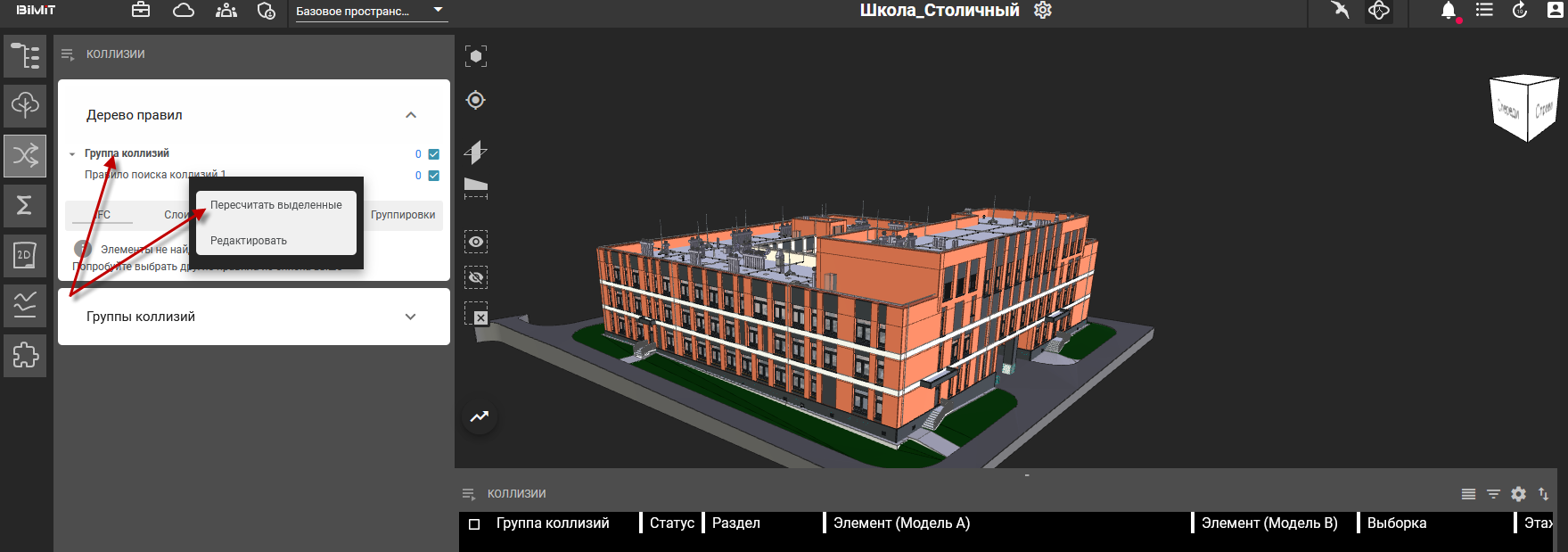
Task: Click the notification bell icon
Action: tap(1449, 11)
